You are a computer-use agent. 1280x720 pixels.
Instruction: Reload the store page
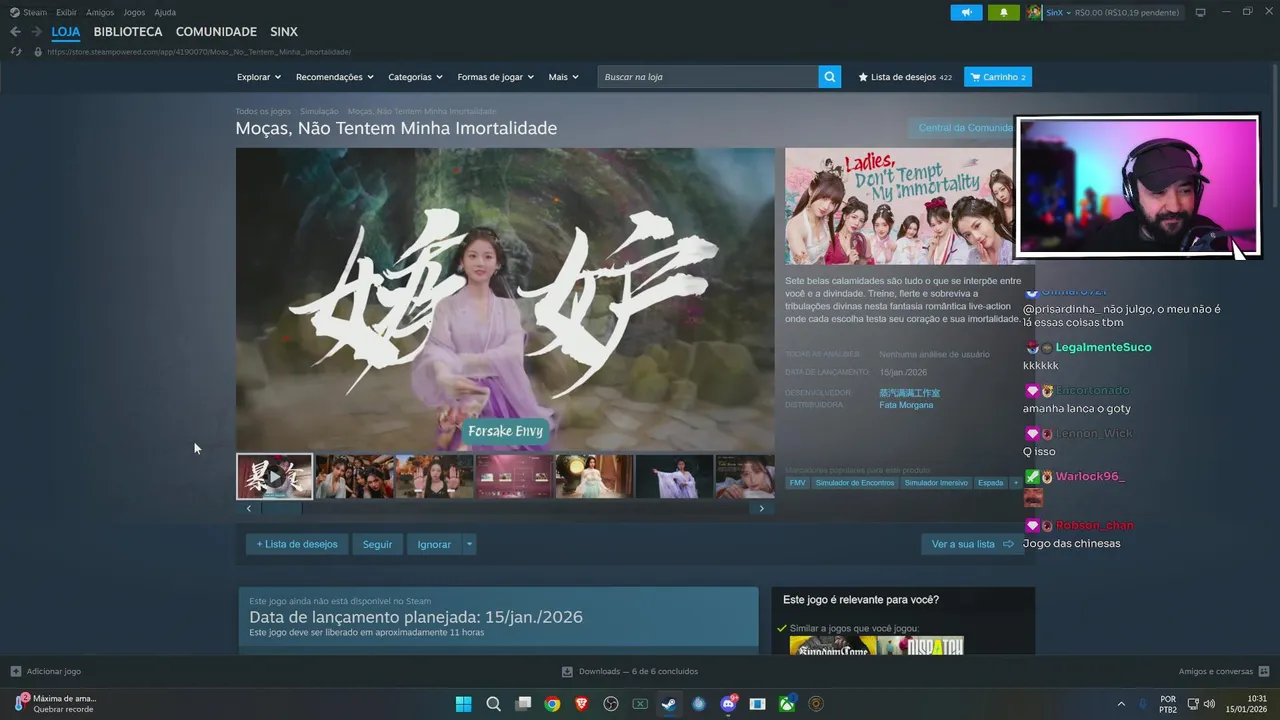point(16,51)
